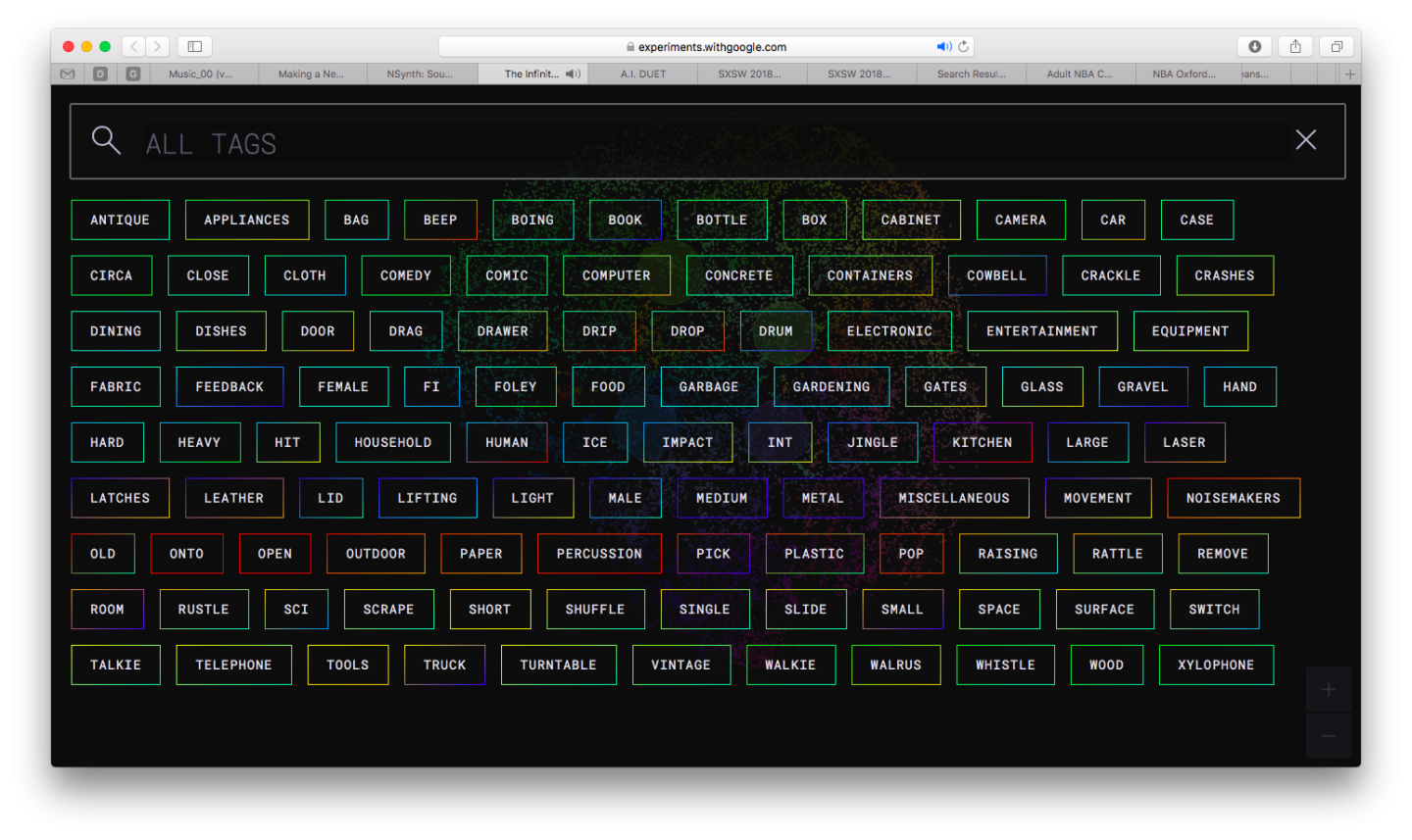
Task: Click the X to close tag search
Action: [x=1305, y=139]
